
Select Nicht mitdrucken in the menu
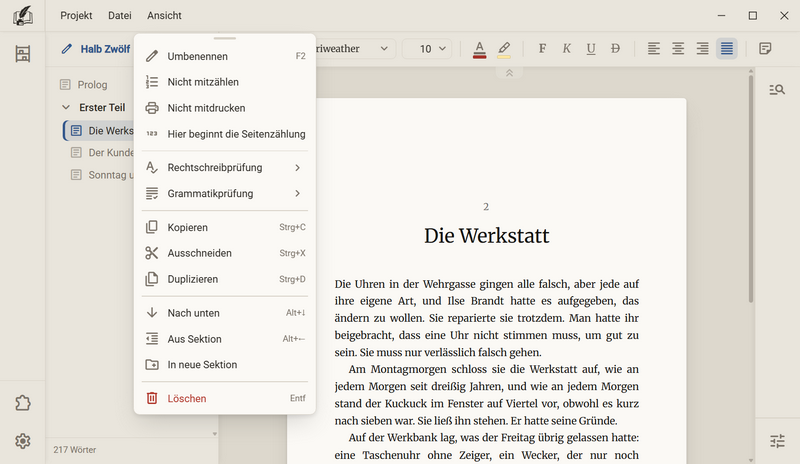(x=224, y=108)
